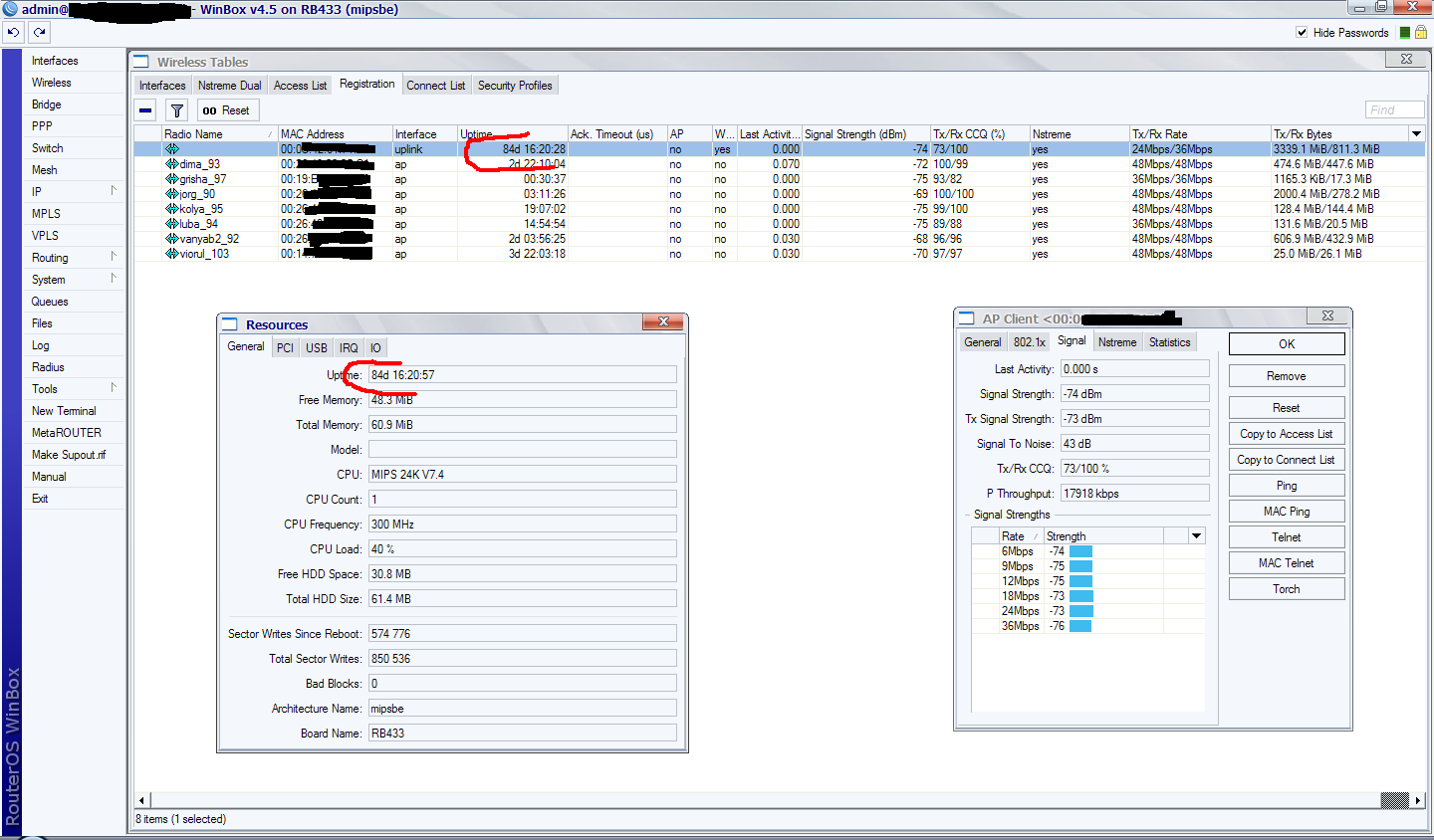Toggle the Hide Passwords checkbox
1434x840 pixels.
tap(1302, 33)
